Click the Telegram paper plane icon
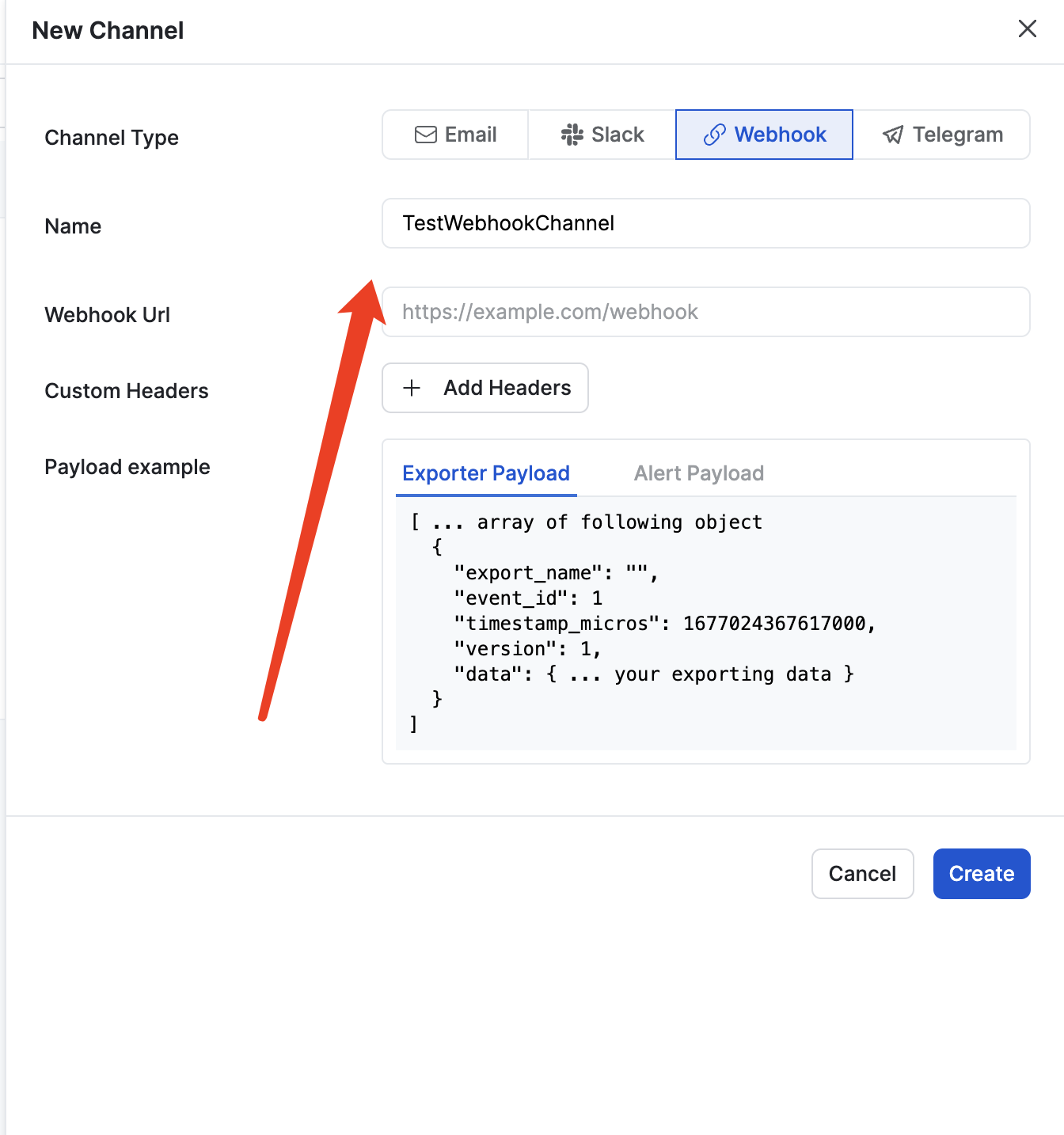 (x=893, y=135)
